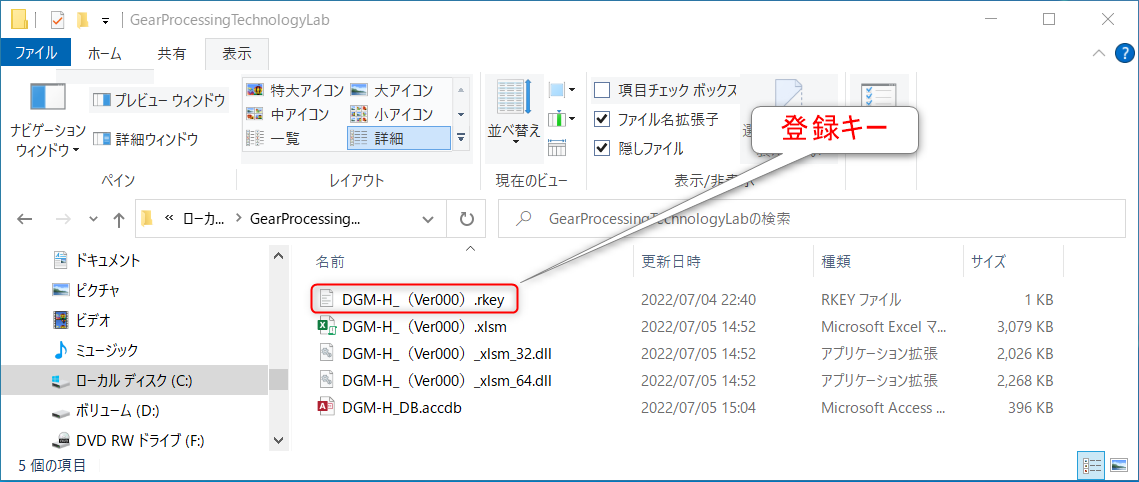Open the quick access toolbar customize arrow
The image size is (1139, 482).
[x=105, y=20]
